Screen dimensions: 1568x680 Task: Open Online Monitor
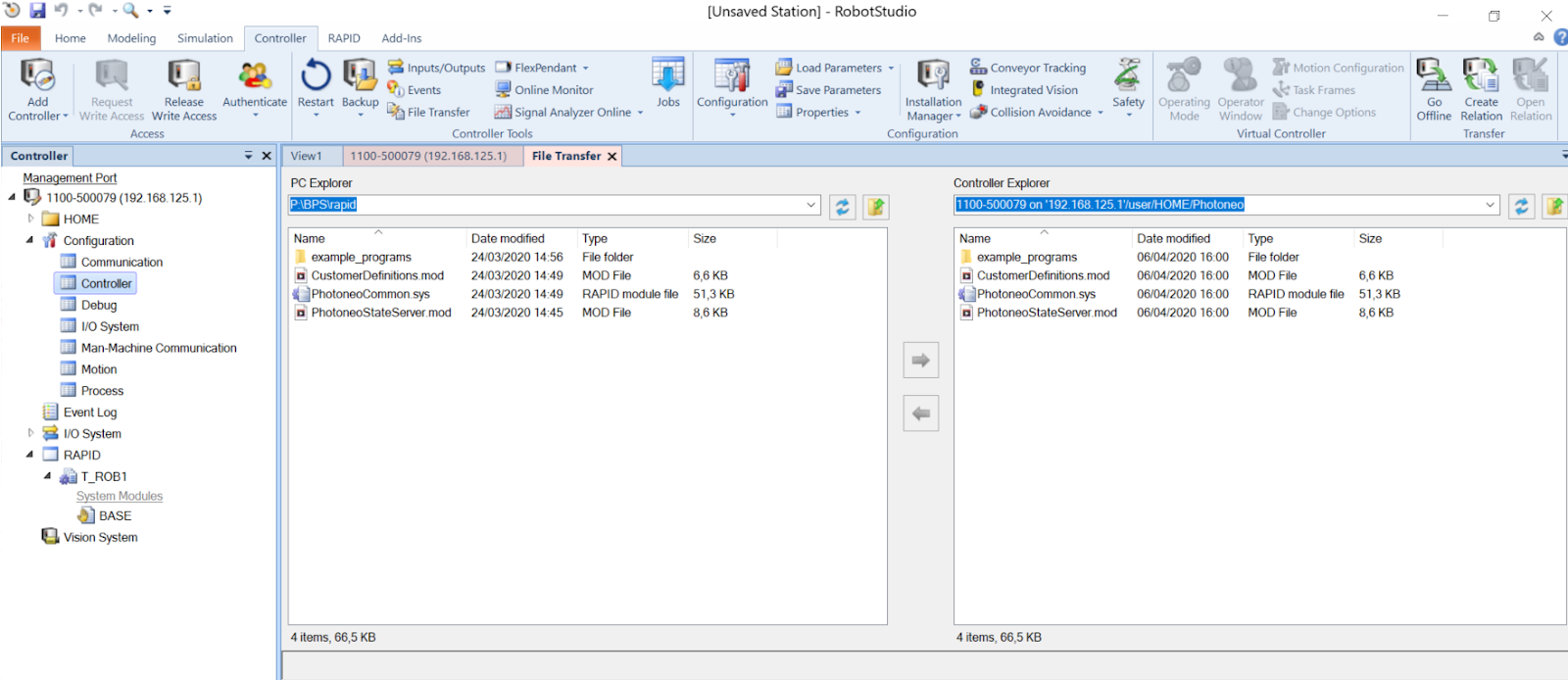[x=544, y=90]
